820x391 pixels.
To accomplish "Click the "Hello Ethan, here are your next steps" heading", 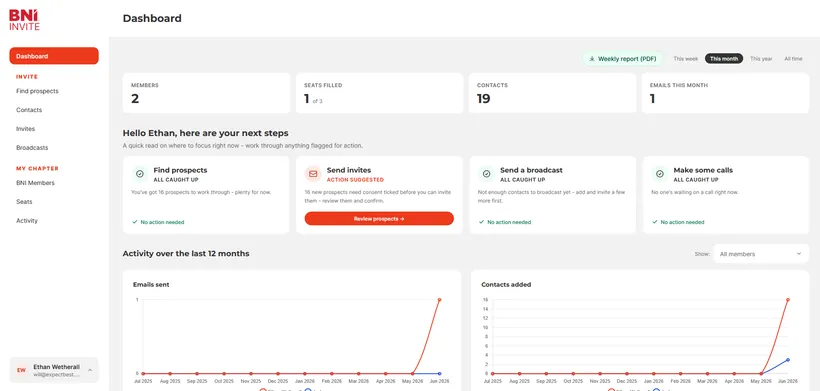I will click(206, 133).
